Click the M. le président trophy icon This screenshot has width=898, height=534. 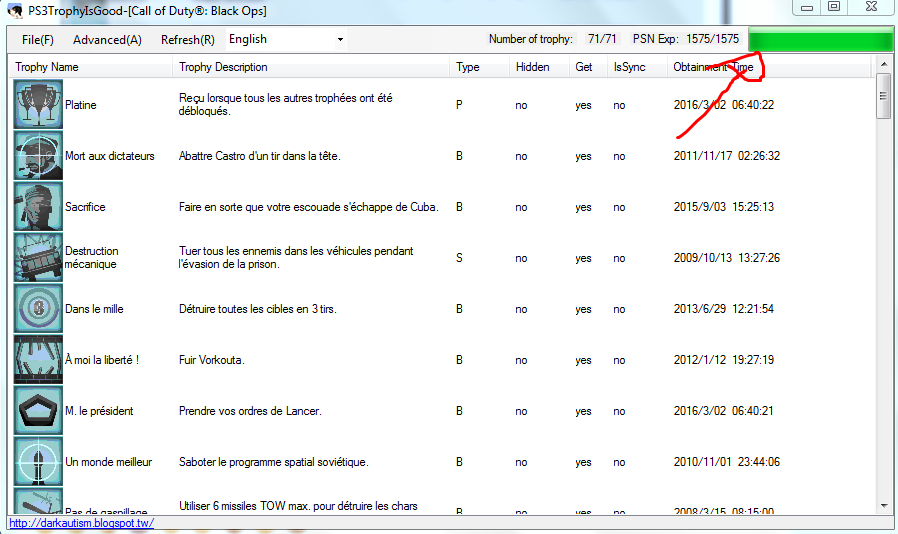click(x=38, y=410)
